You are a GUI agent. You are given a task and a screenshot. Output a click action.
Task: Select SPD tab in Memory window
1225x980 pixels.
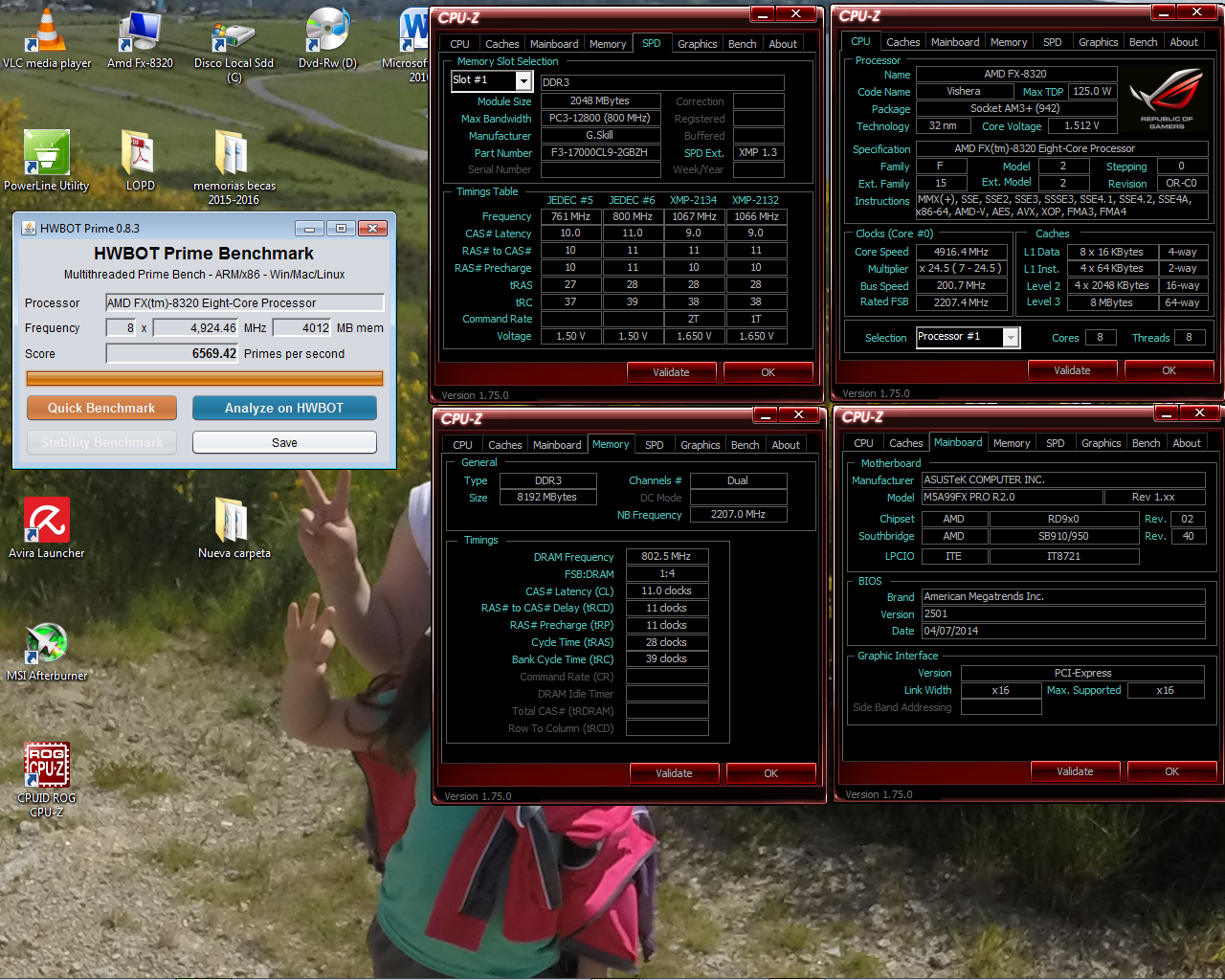654,445
